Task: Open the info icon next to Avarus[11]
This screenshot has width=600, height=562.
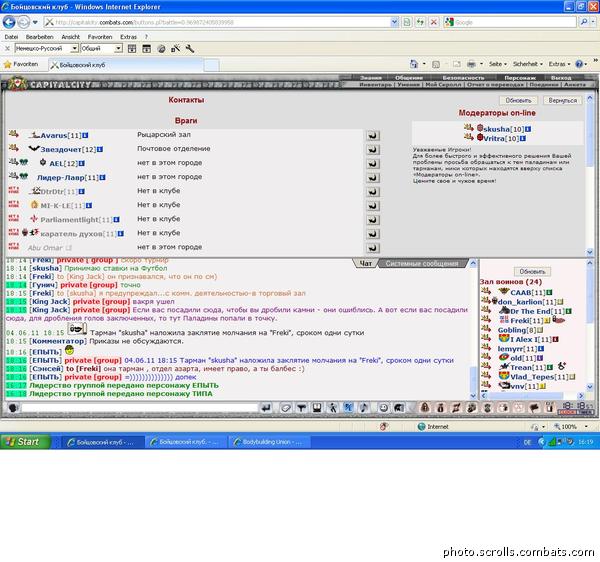Action: (x=85, y=135)
